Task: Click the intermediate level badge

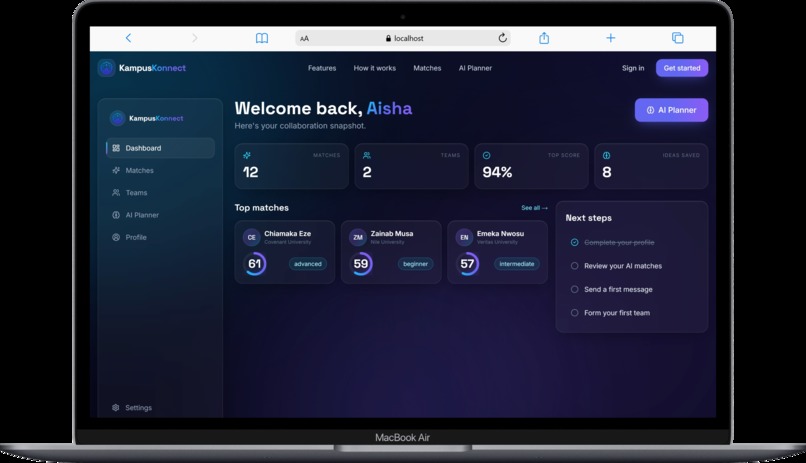Action: click(517, 264)
